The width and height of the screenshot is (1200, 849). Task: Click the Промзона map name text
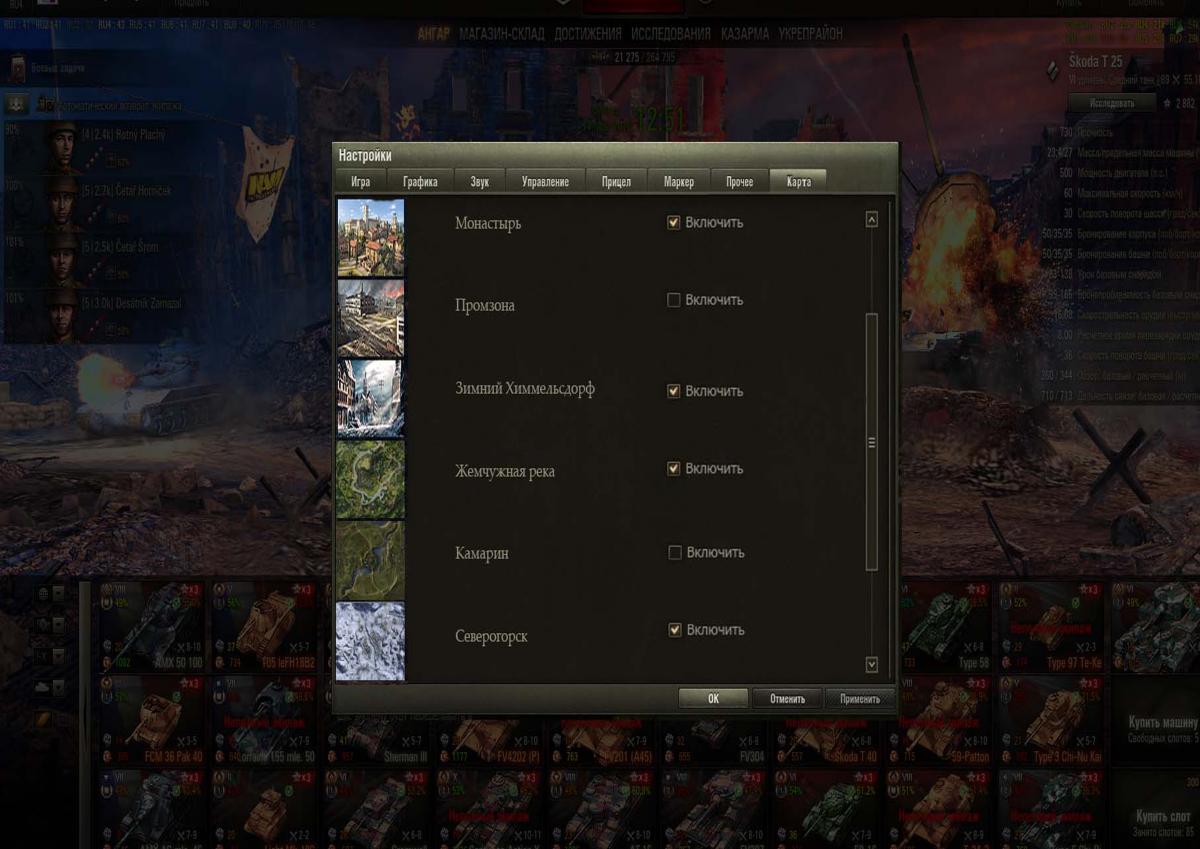(x=485, y=306)
